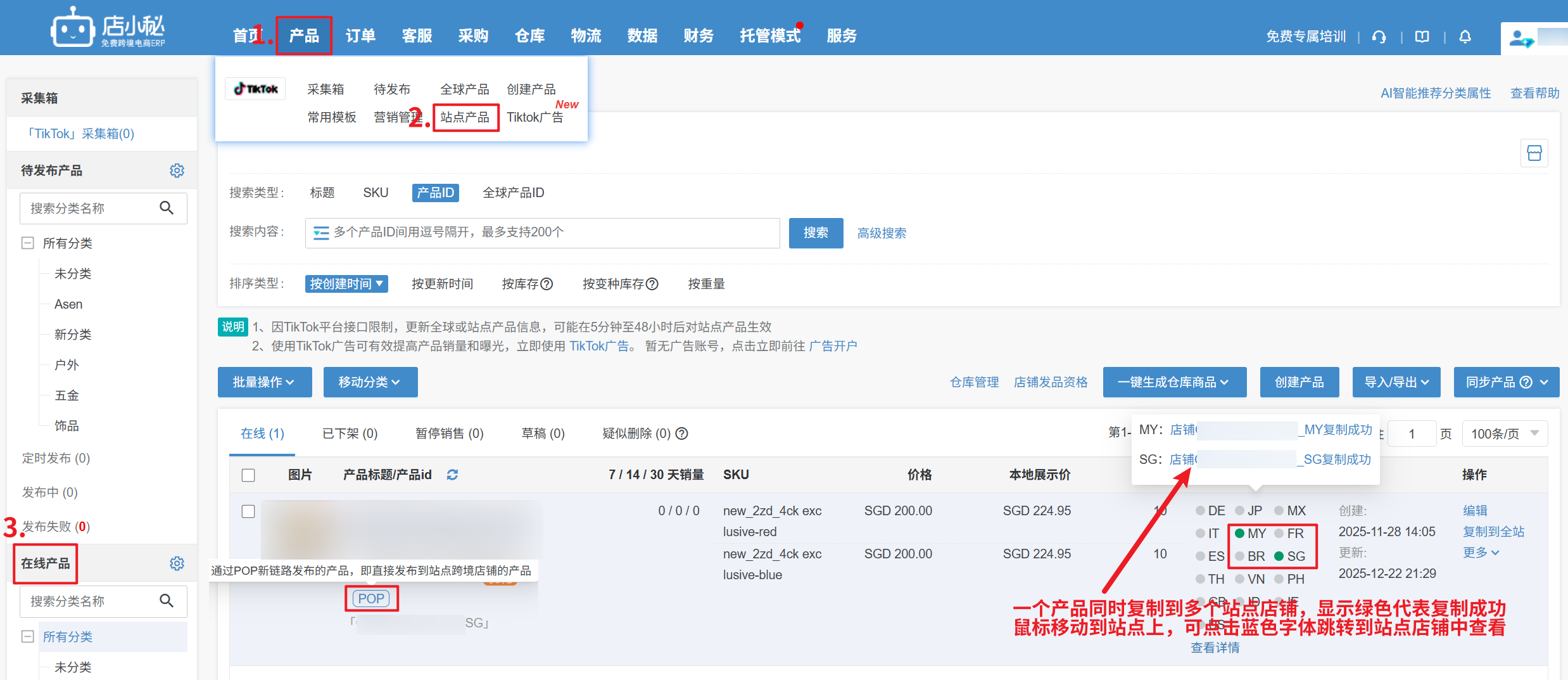This screenshot has width=1568, height=680.
Task: Switch to the 已下架 (0) tab
Action: coord(350,433)
